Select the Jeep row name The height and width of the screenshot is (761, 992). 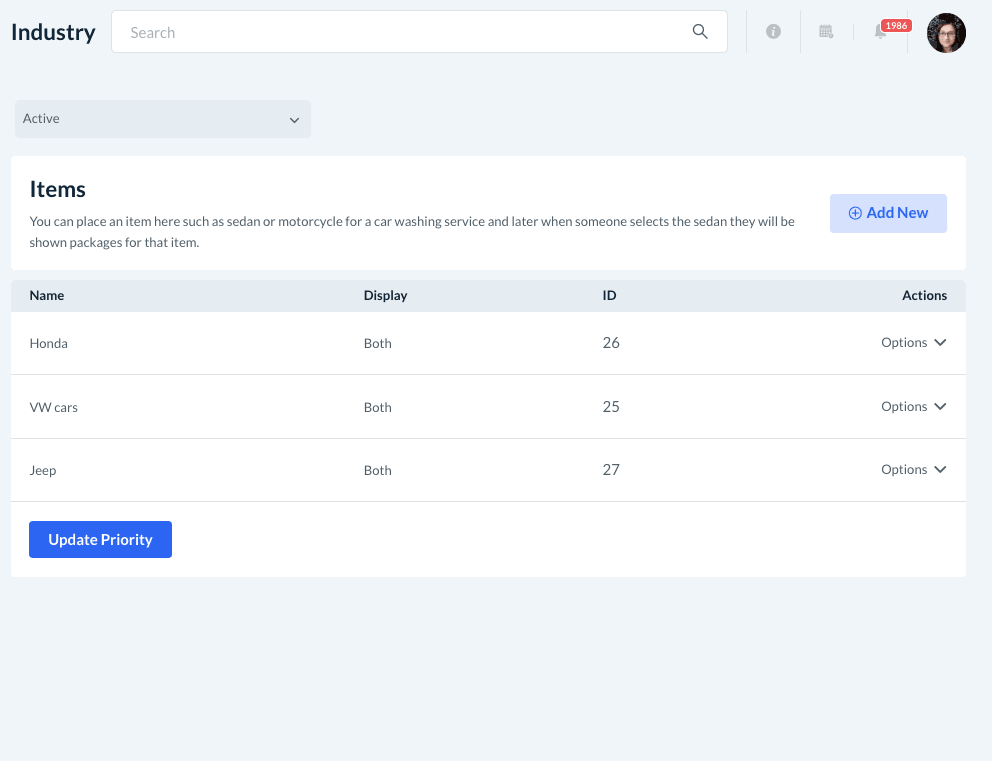[43, 471]
